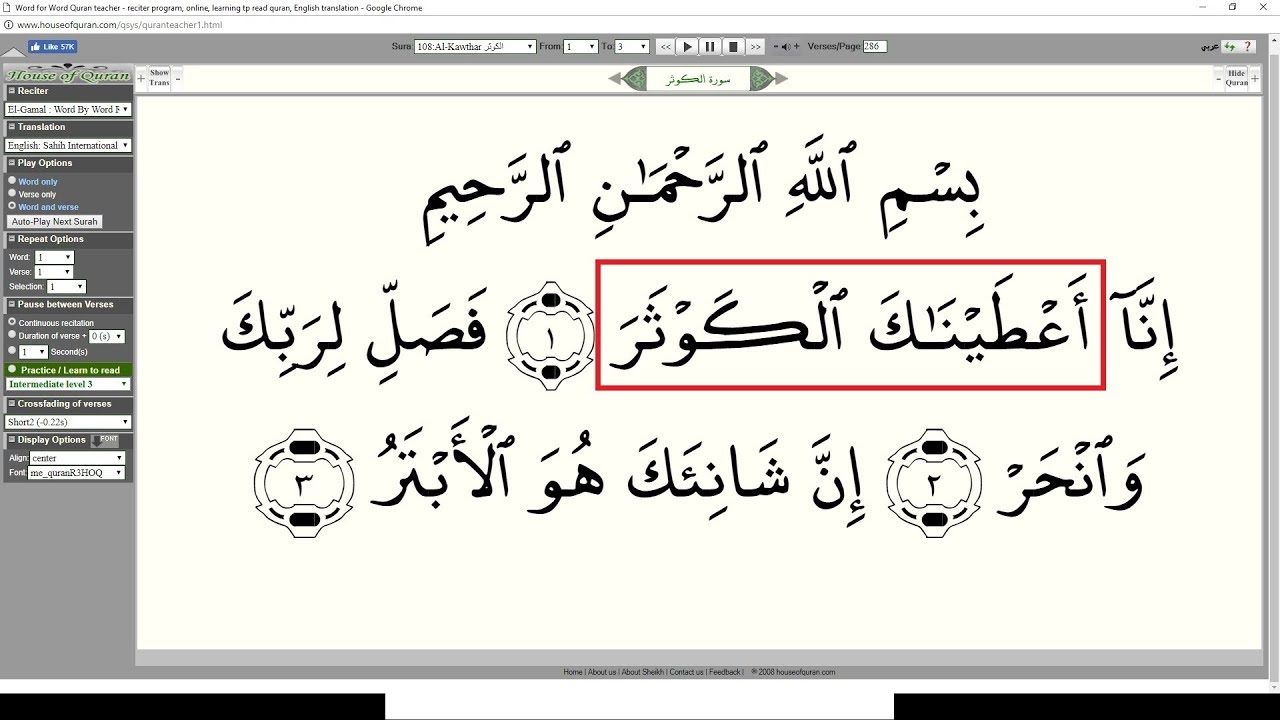Open the To verse dropdown
1280x720 pixels.
pyautogui.click(x=632, y=47)
